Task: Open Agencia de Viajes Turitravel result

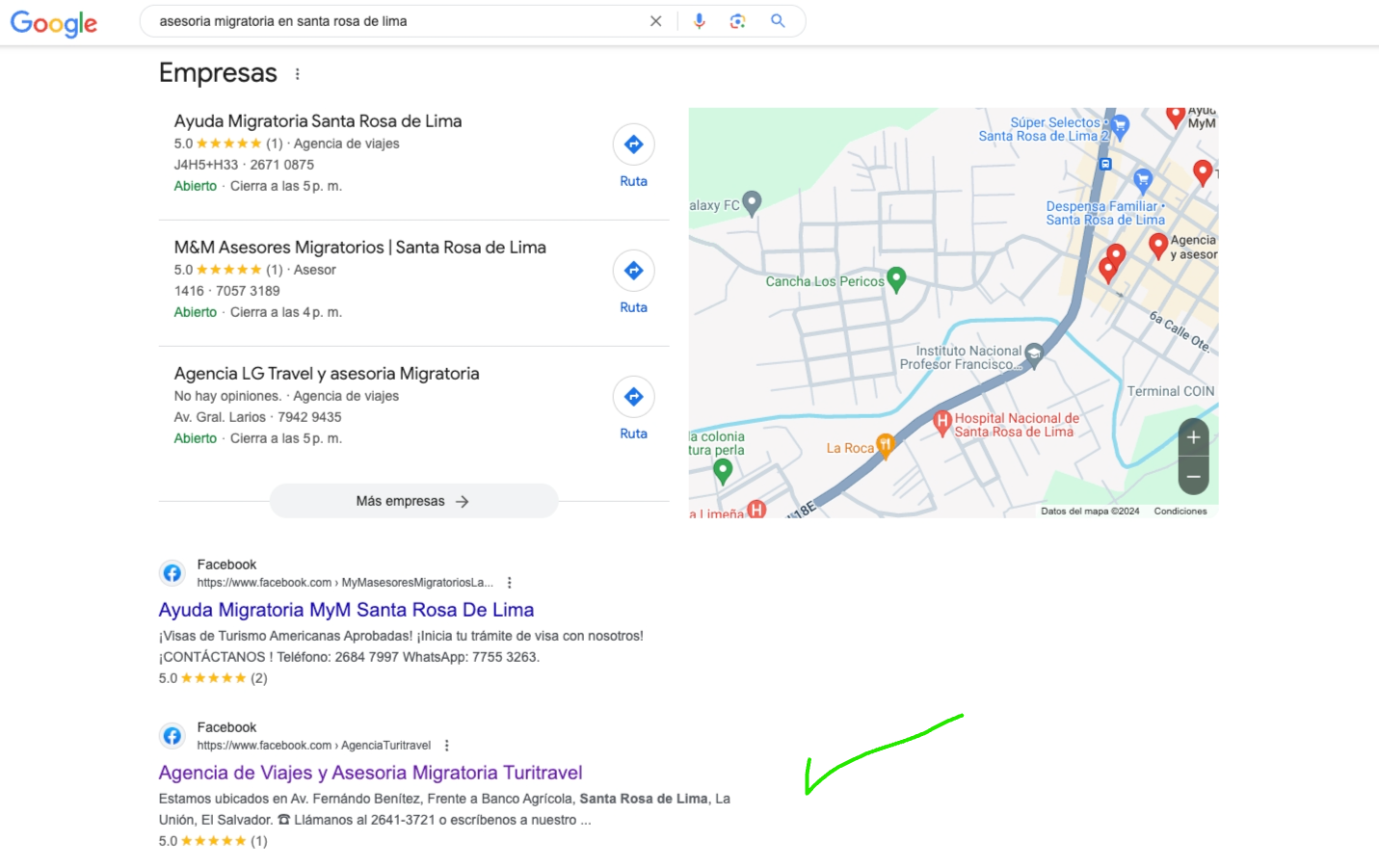Action: 370,773
